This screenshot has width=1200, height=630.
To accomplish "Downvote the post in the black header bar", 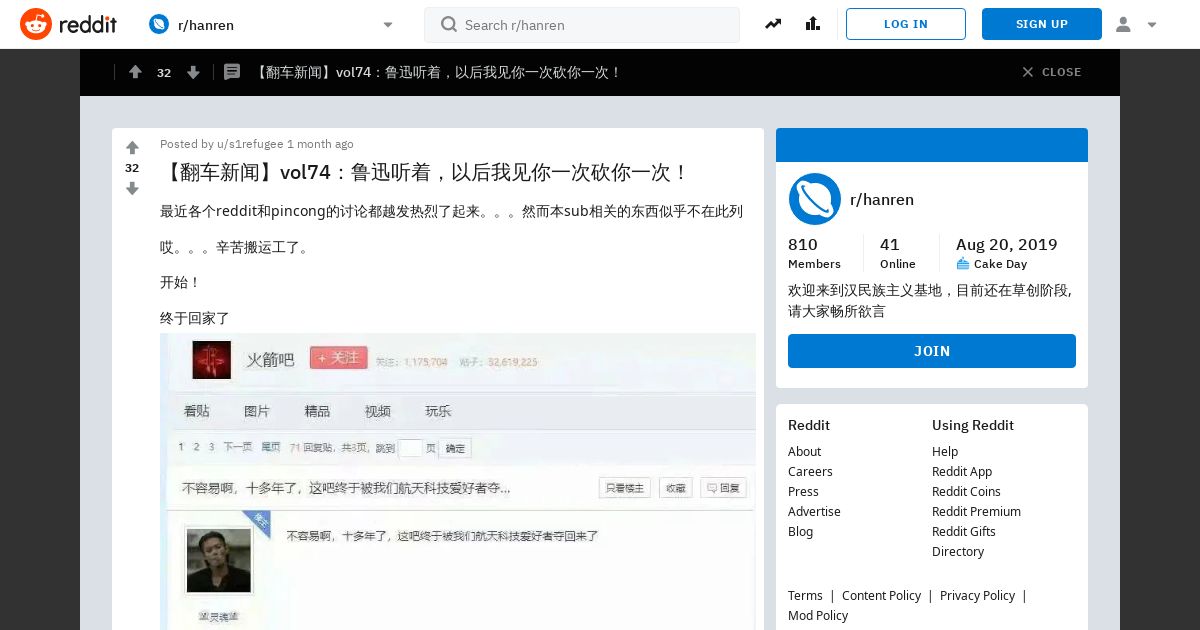I will [x=193, y=72].
